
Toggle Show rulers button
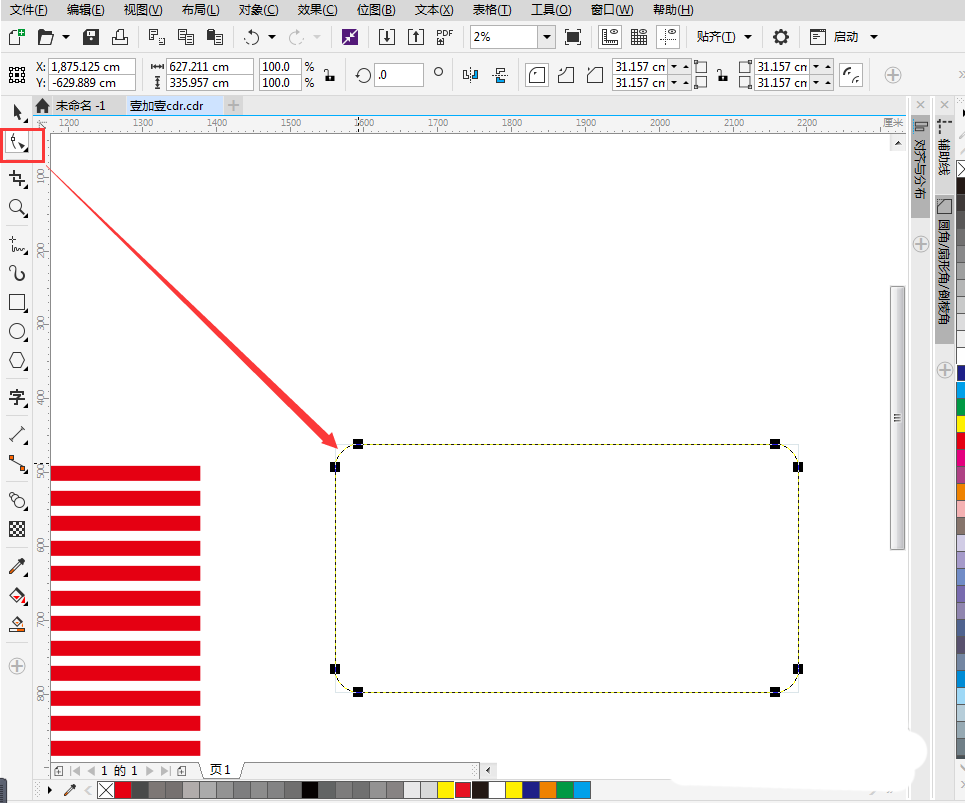[x=610, y=37]
